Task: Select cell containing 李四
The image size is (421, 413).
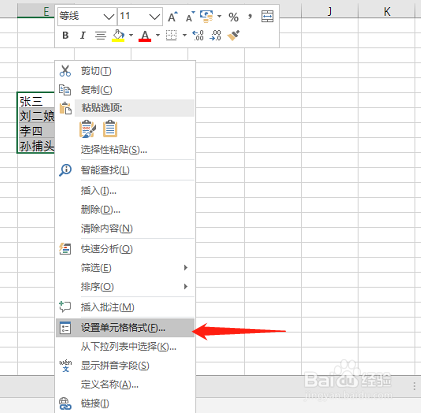Action: tap(36, 130)
